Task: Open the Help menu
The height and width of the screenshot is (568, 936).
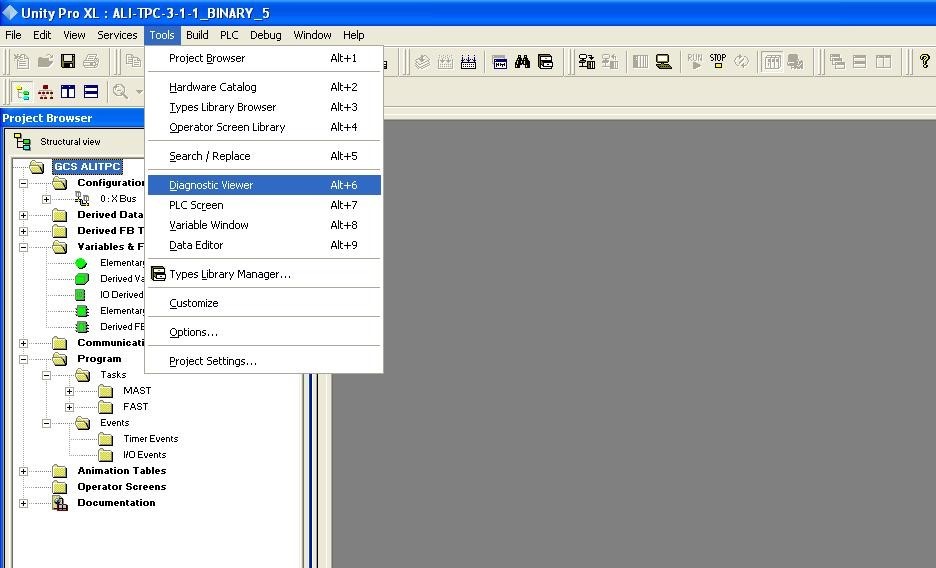Action: point(353,35)
